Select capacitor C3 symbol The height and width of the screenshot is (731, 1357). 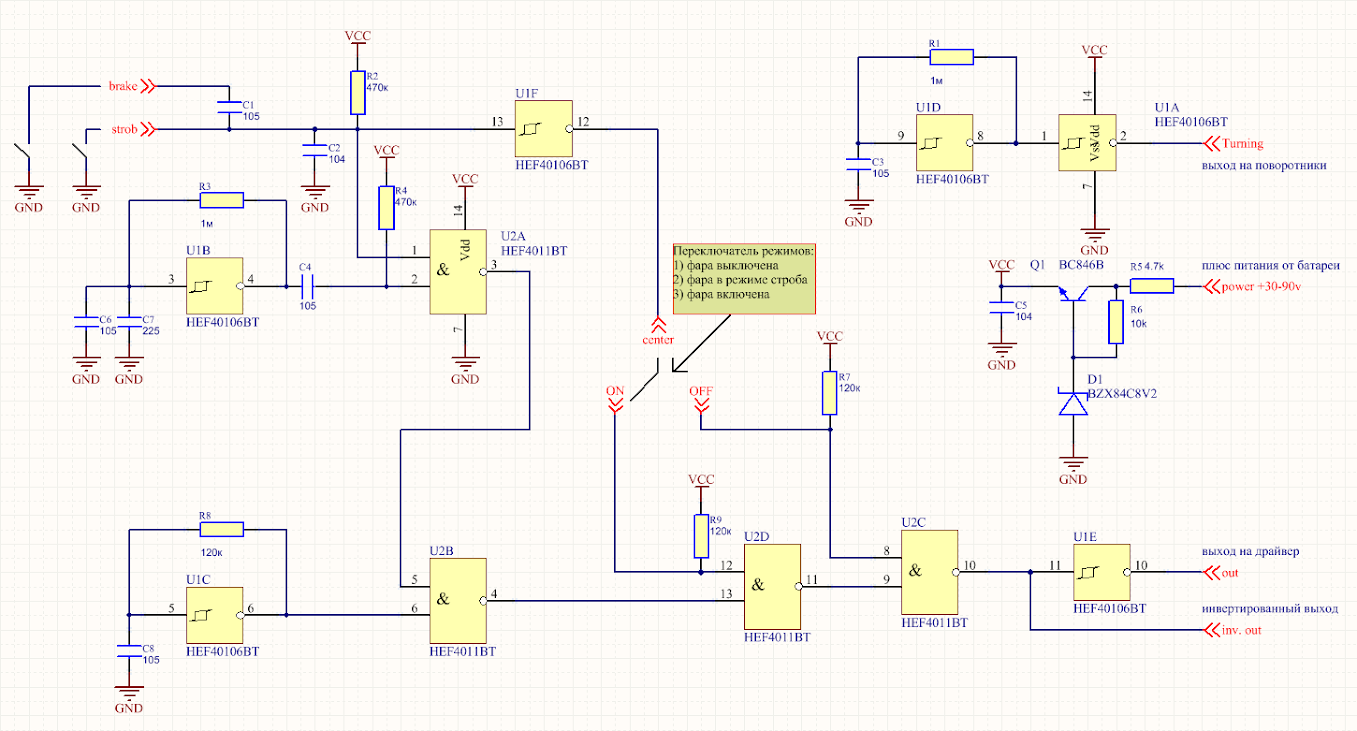[x=858, y=164]
